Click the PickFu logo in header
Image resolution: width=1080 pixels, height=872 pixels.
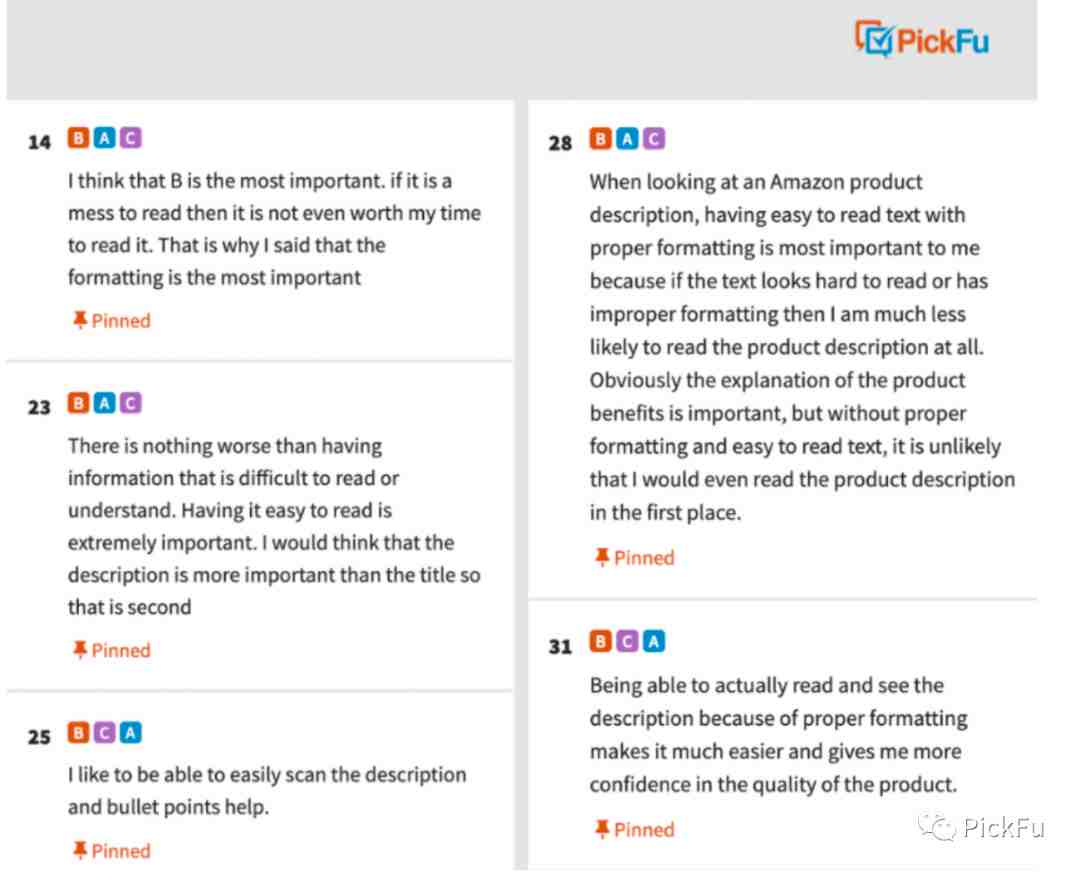click(x=922, y=39)
